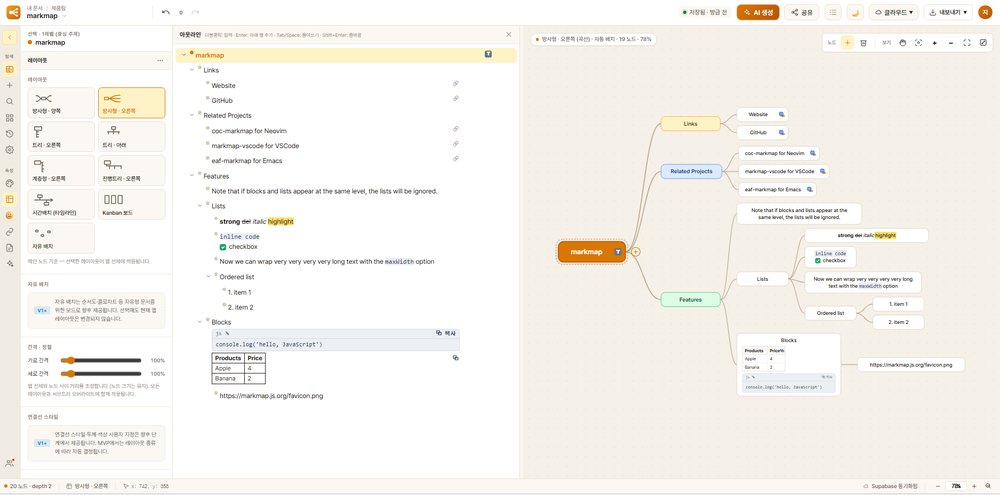
Task: Open the layout table icon under properties
Action: click(x=10, y=199)
